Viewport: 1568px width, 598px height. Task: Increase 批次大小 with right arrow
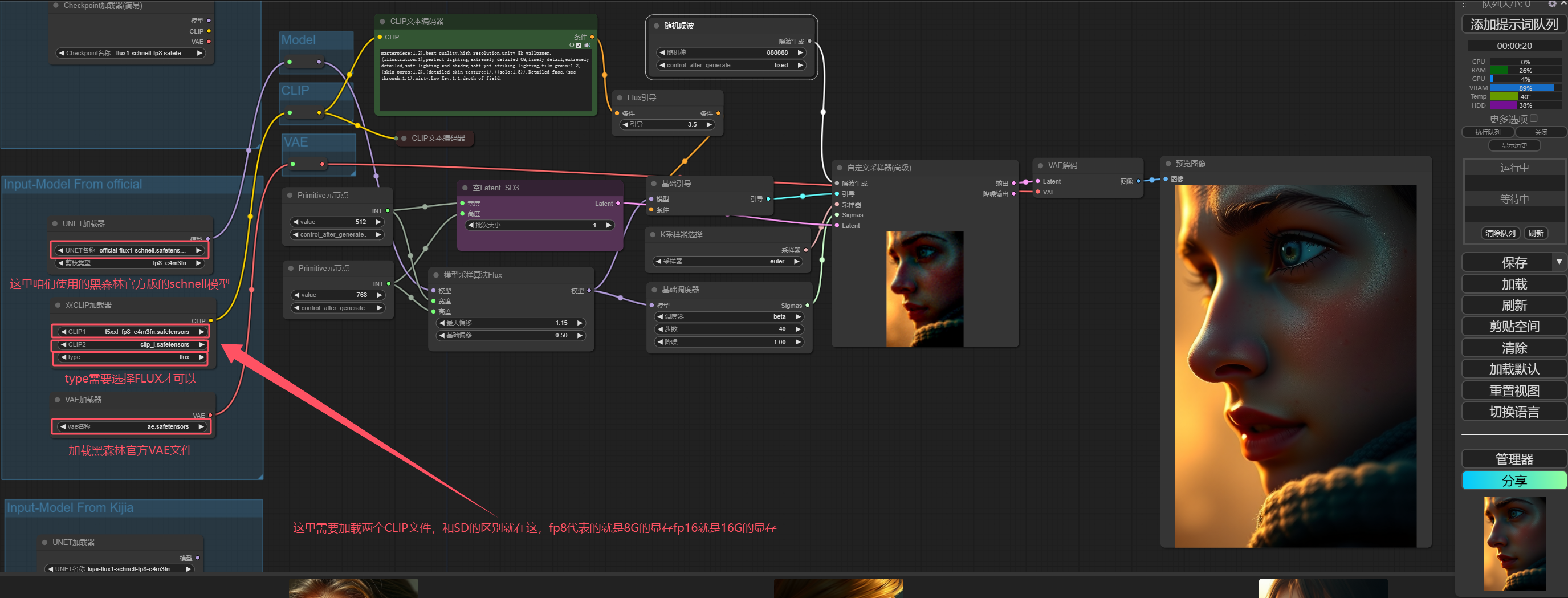click(608, 225)
